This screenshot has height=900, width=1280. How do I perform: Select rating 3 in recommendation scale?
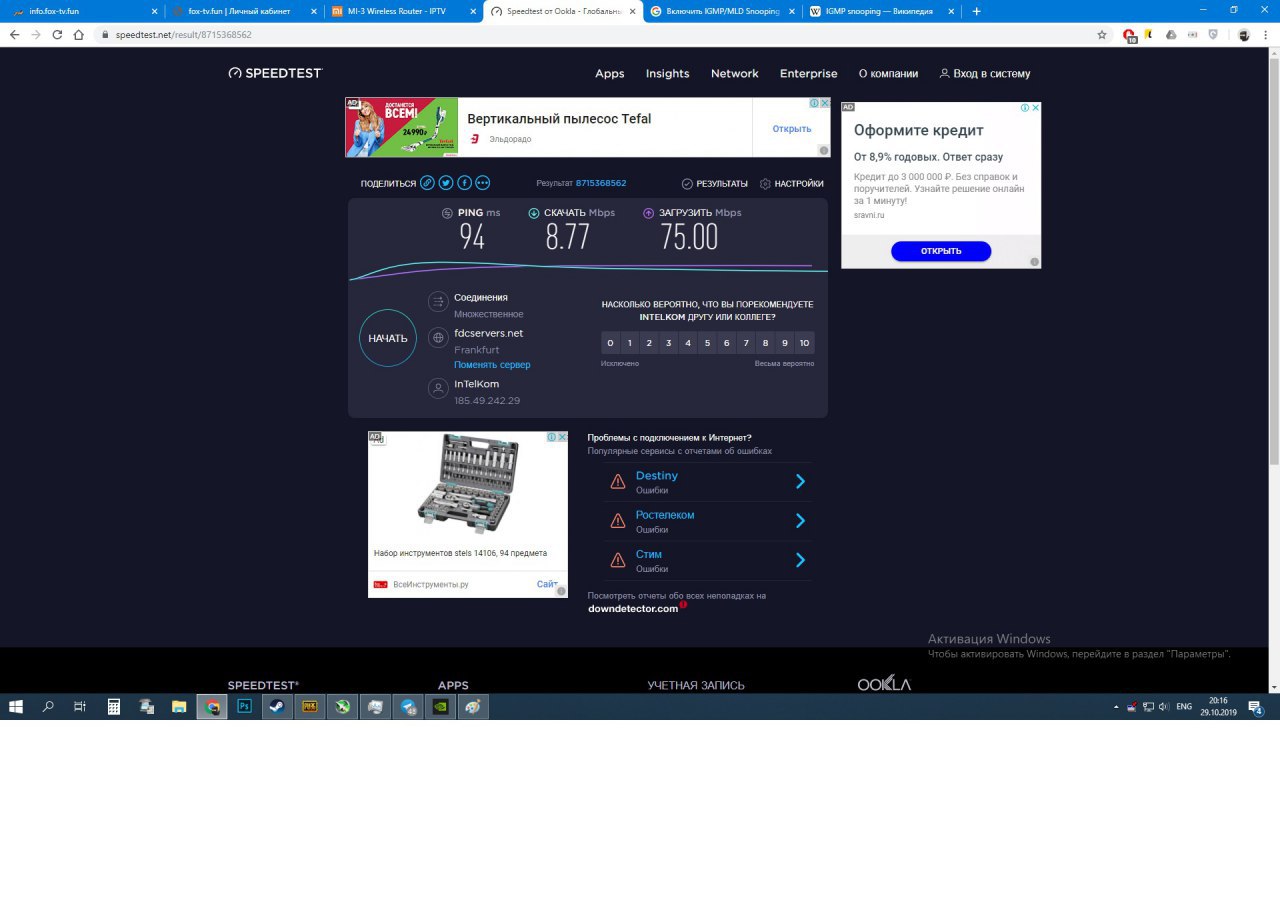669,343
